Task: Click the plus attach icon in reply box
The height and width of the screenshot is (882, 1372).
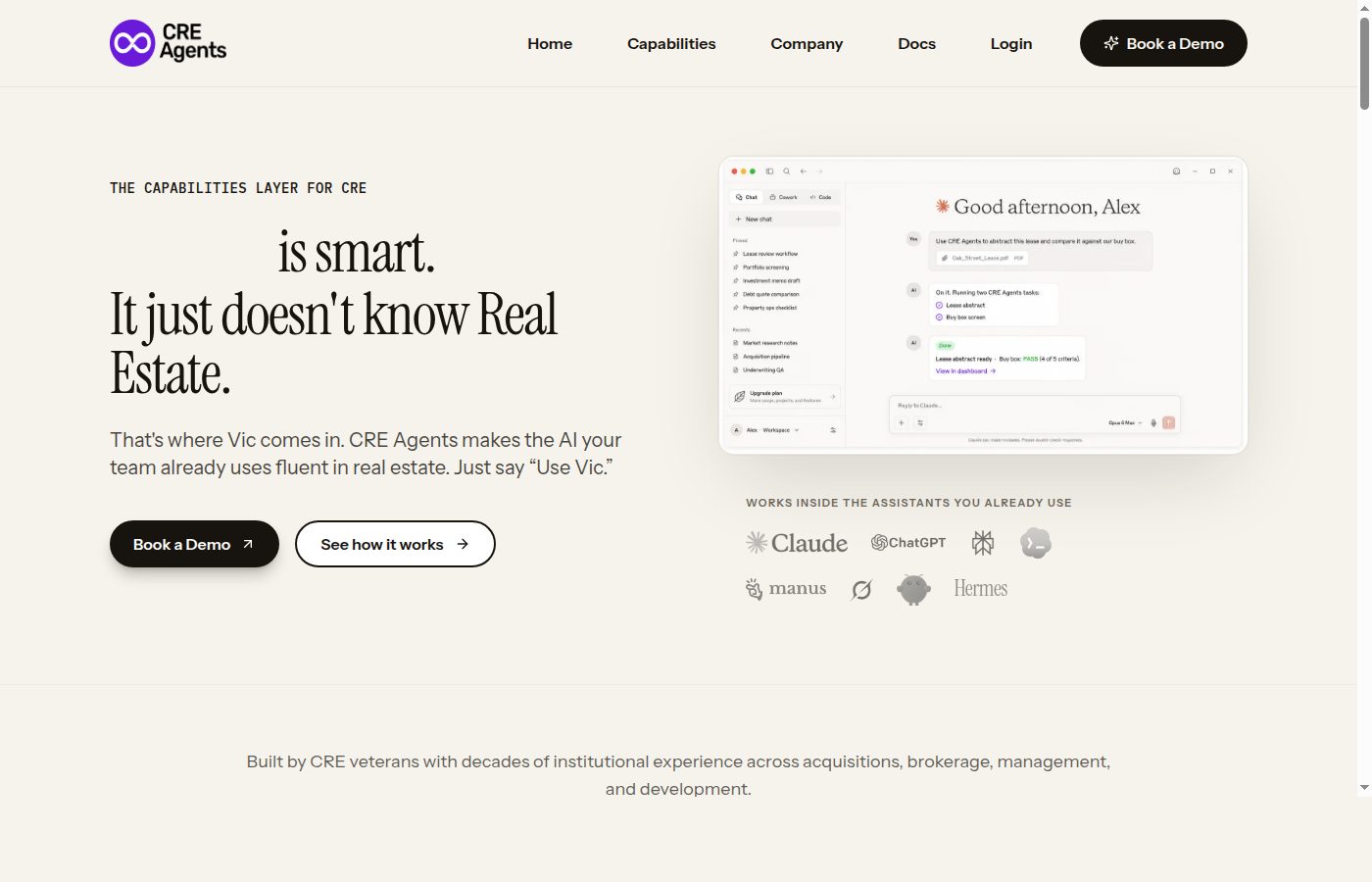Action: click(x=902, y=422)
